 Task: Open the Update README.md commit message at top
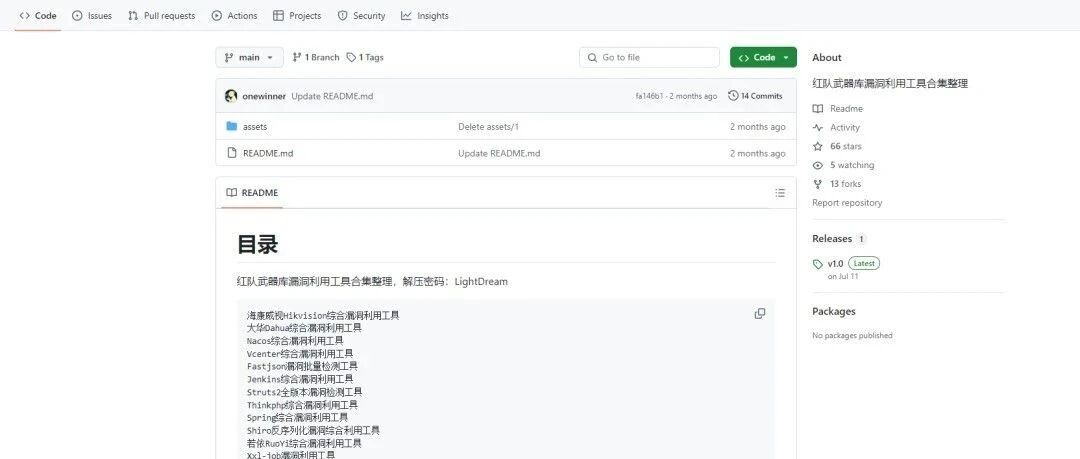click(332, 96)
